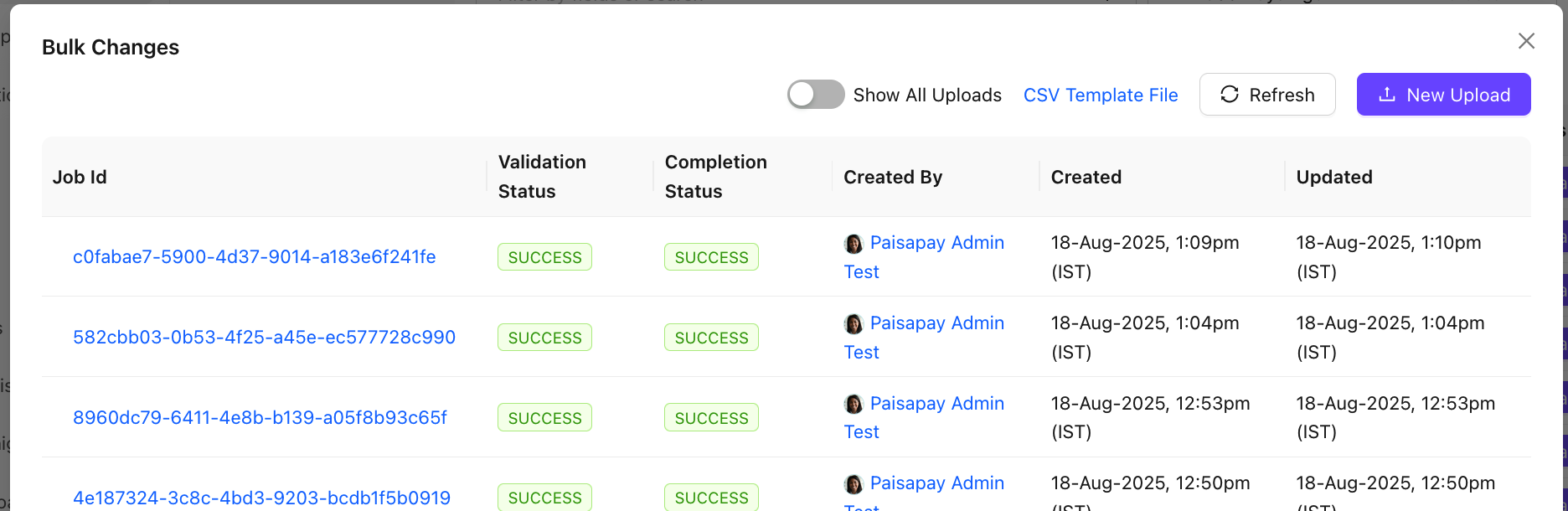Click the Refresh button
This screenshot has height=511, width=1568.
click(x=1266, y=95)
